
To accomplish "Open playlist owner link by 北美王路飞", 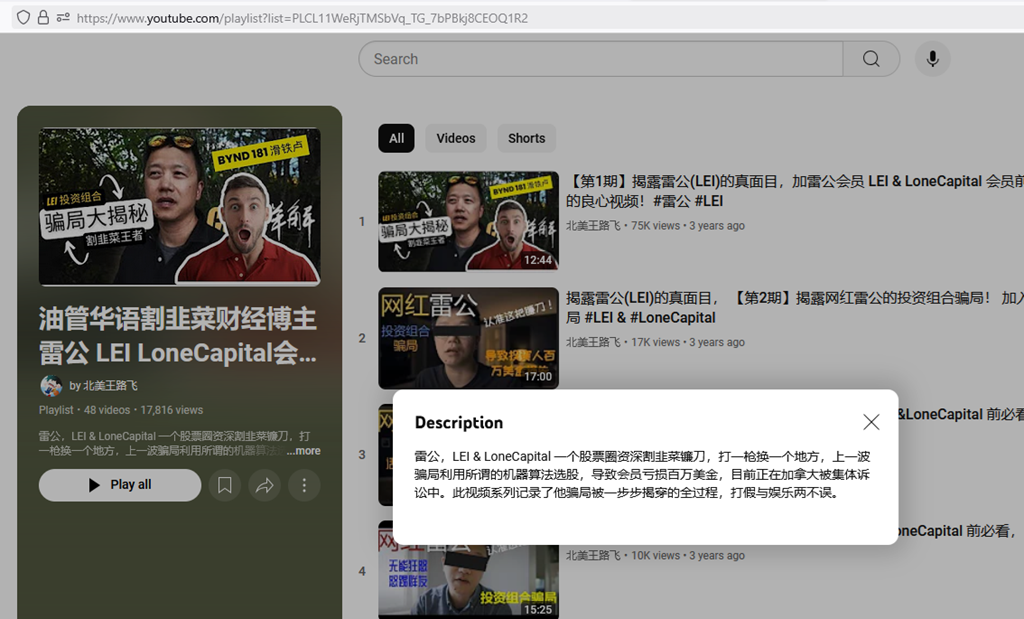I will (x=104, y=386).
